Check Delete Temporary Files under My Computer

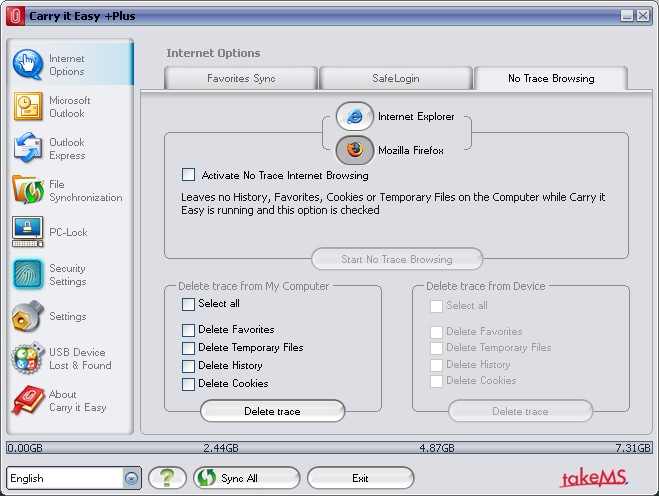(188, 348)
